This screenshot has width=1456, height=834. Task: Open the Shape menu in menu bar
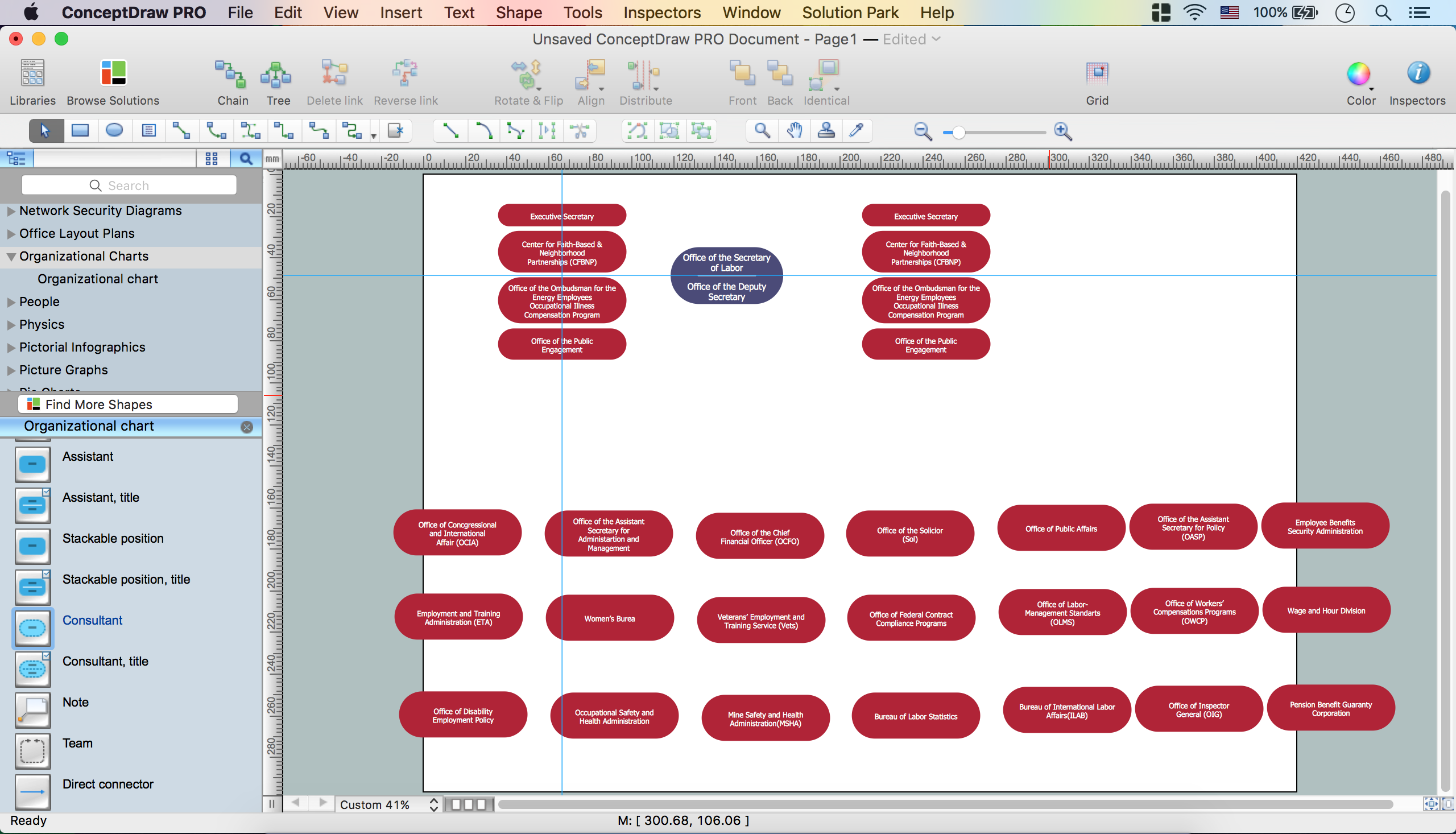pyautogui.click(x=518, y=12)
